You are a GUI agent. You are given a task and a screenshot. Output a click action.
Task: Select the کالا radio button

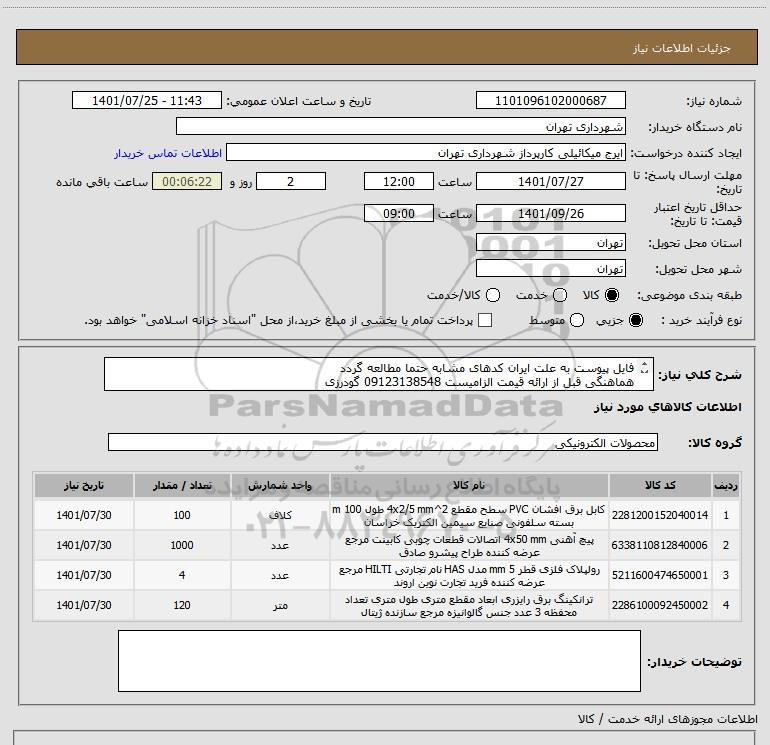(x=612, y=295)
